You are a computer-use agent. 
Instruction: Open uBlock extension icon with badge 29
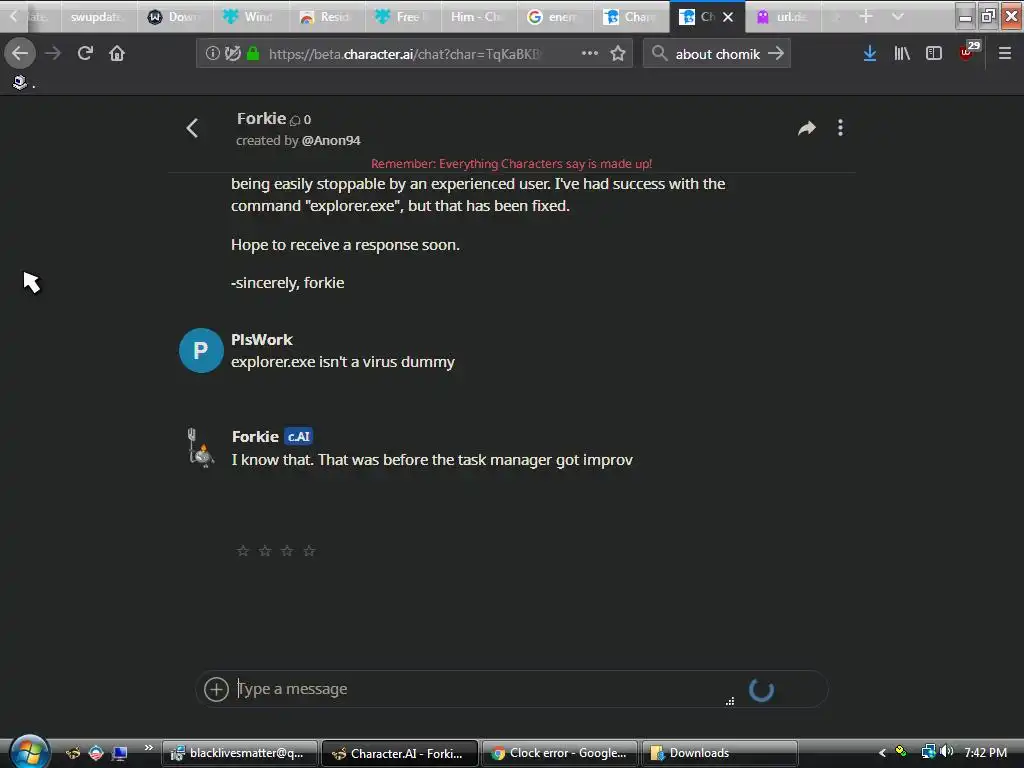click(969, 50)
